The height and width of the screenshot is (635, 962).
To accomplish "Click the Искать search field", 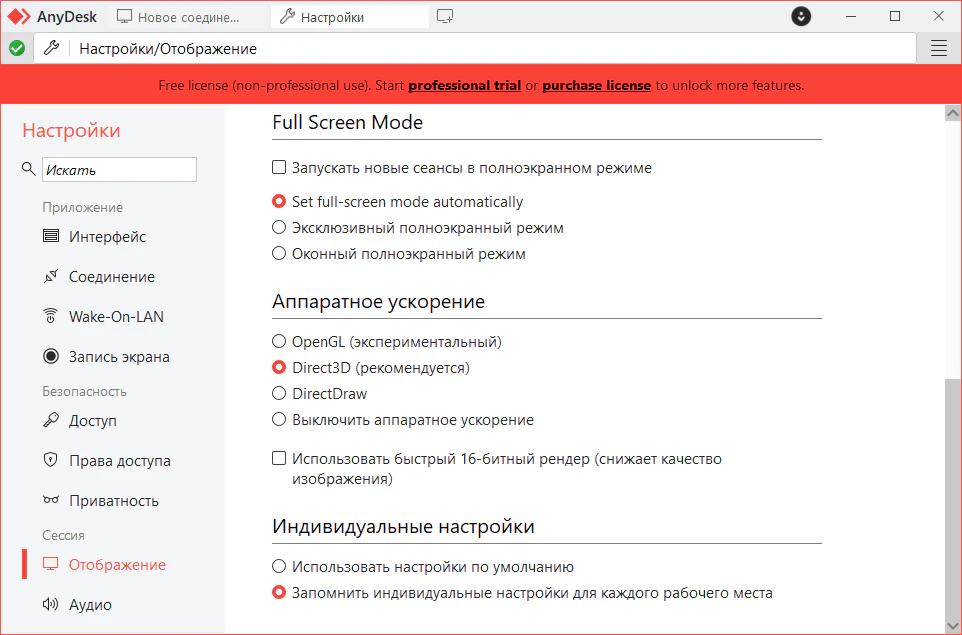I will (x=119, y=169).
